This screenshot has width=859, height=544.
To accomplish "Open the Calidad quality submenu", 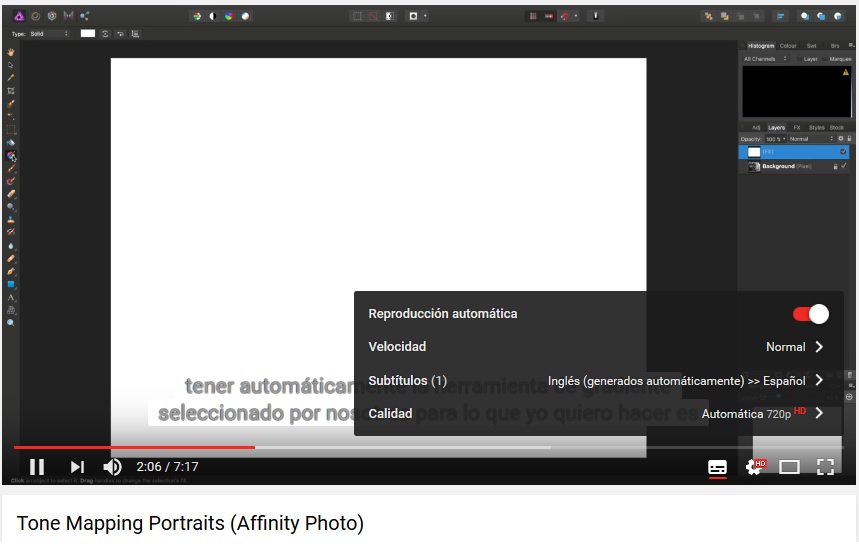I will click(x=599, y=414).
